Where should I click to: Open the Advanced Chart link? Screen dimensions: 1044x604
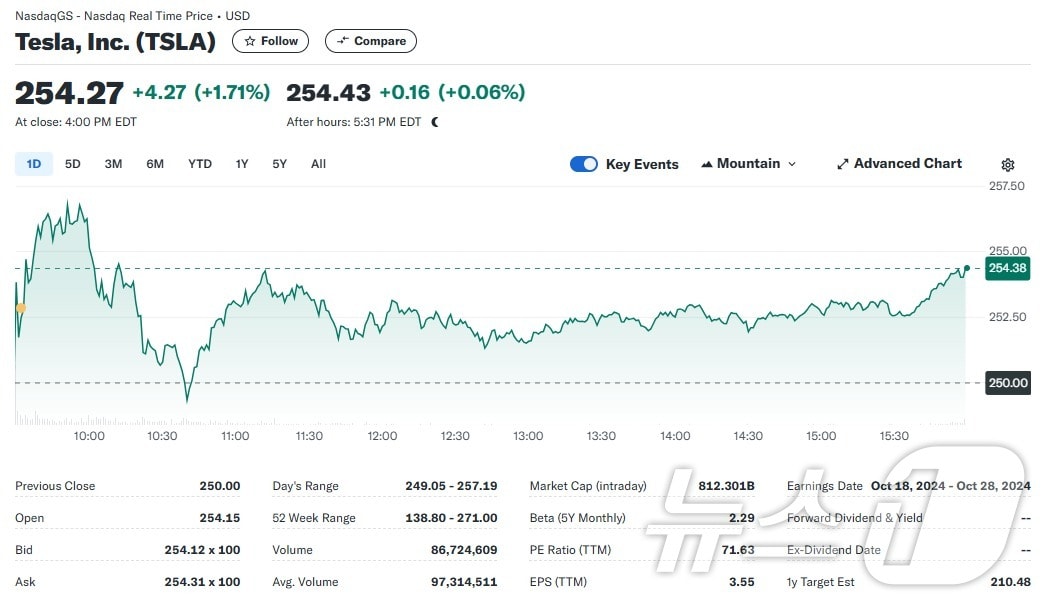pos(907,164)
